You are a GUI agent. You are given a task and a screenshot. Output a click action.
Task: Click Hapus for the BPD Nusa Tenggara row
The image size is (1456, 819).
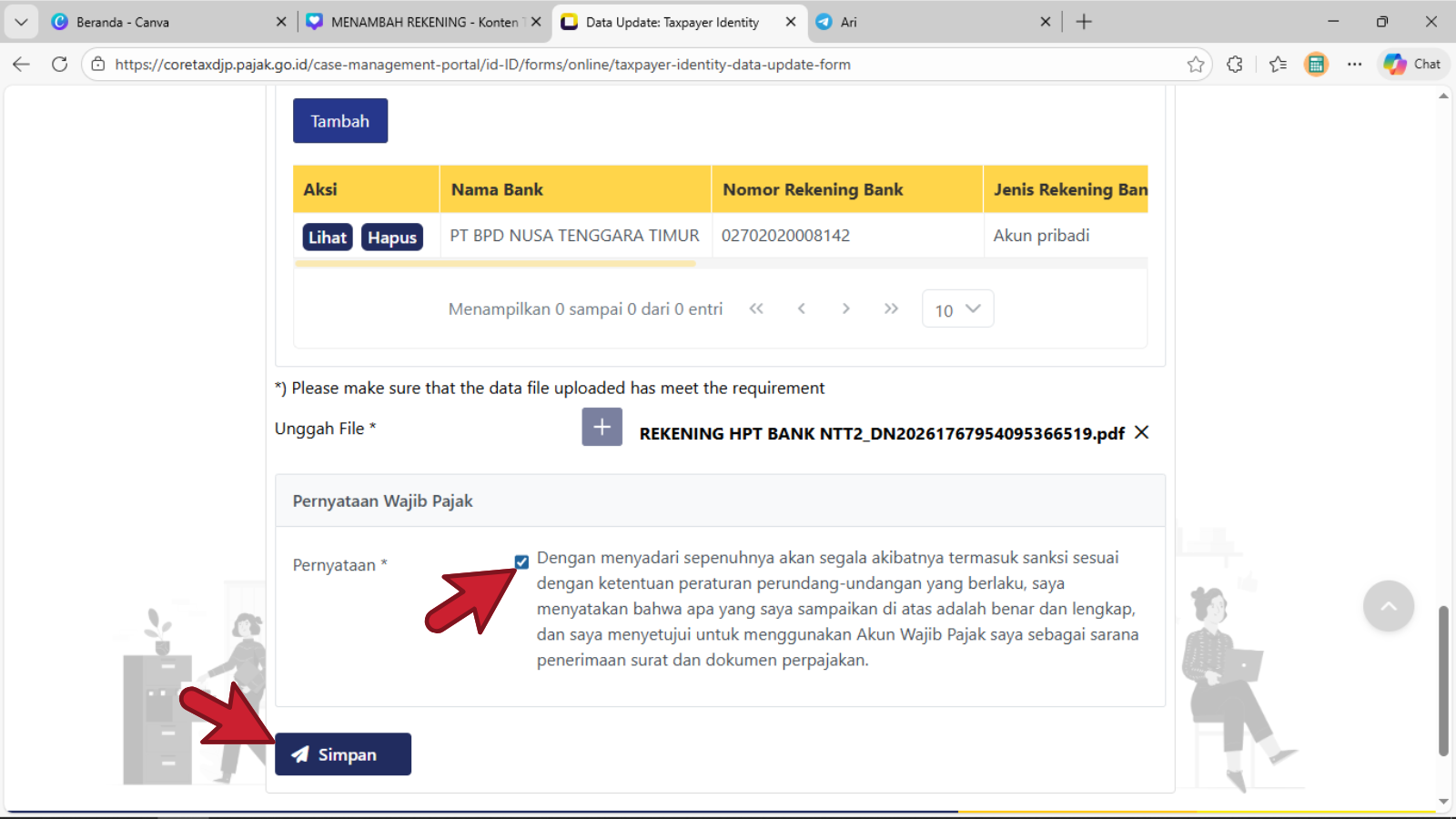[x=392, y=238]
